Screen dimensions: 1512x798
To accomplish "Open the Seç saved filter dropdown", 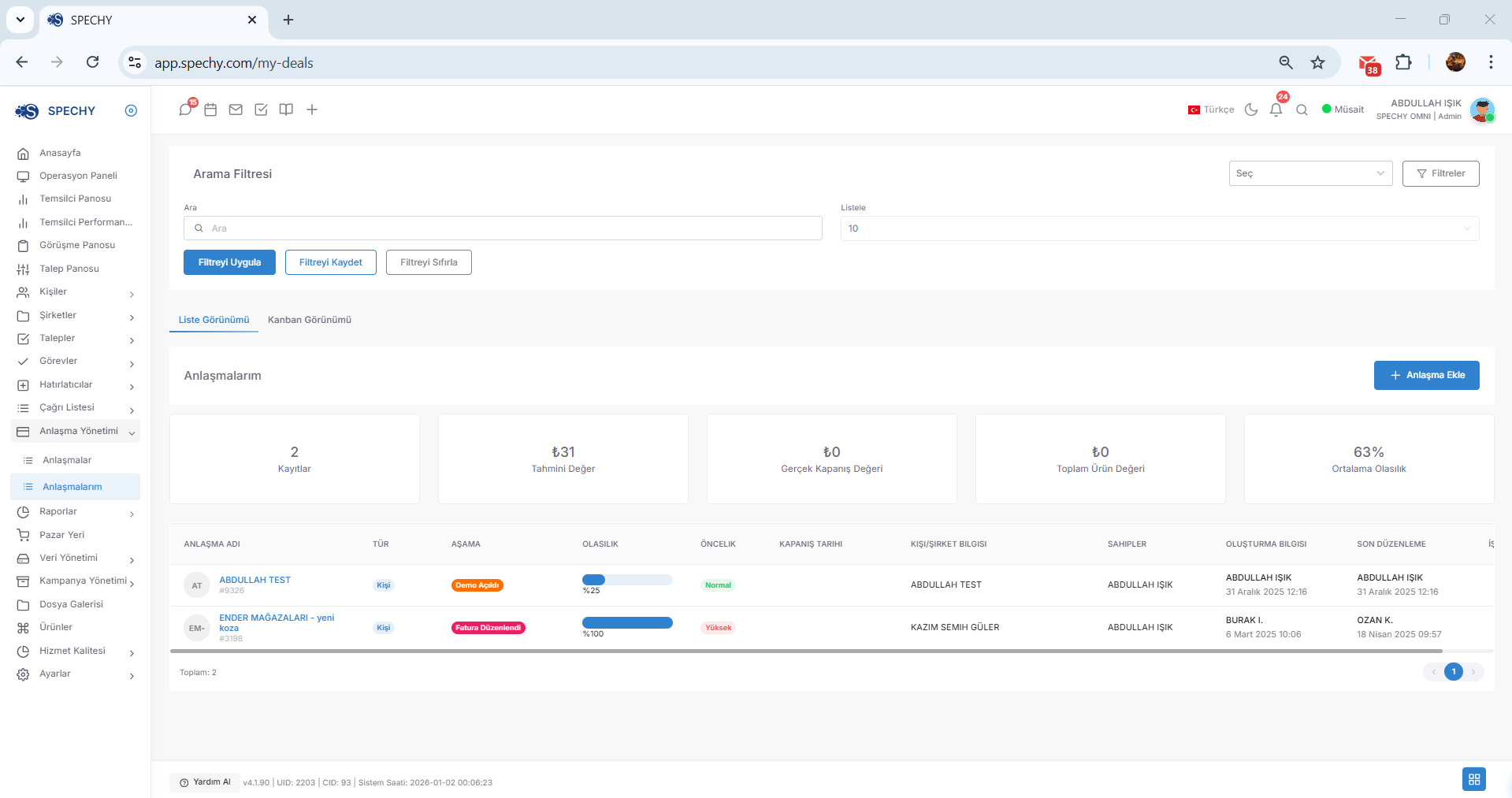I will [1310, 173].
